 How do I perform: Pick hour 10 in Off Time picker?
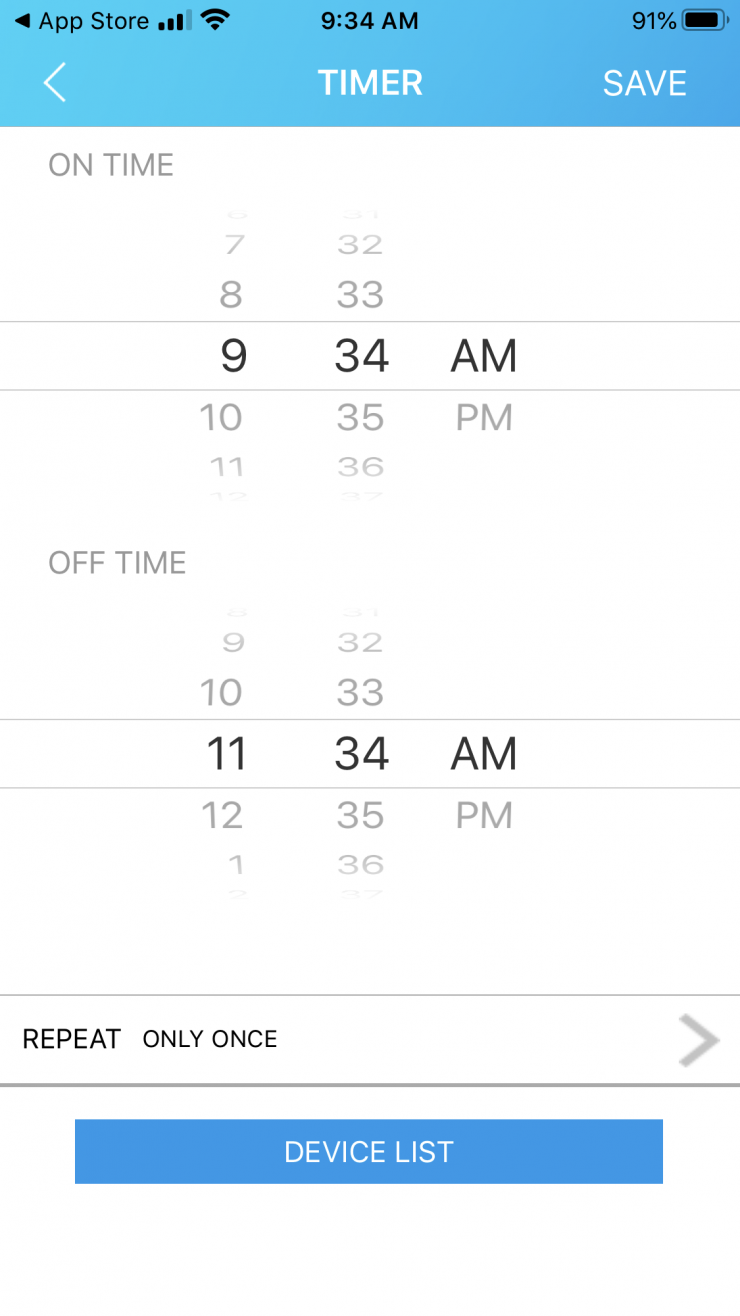coord(221,692)
